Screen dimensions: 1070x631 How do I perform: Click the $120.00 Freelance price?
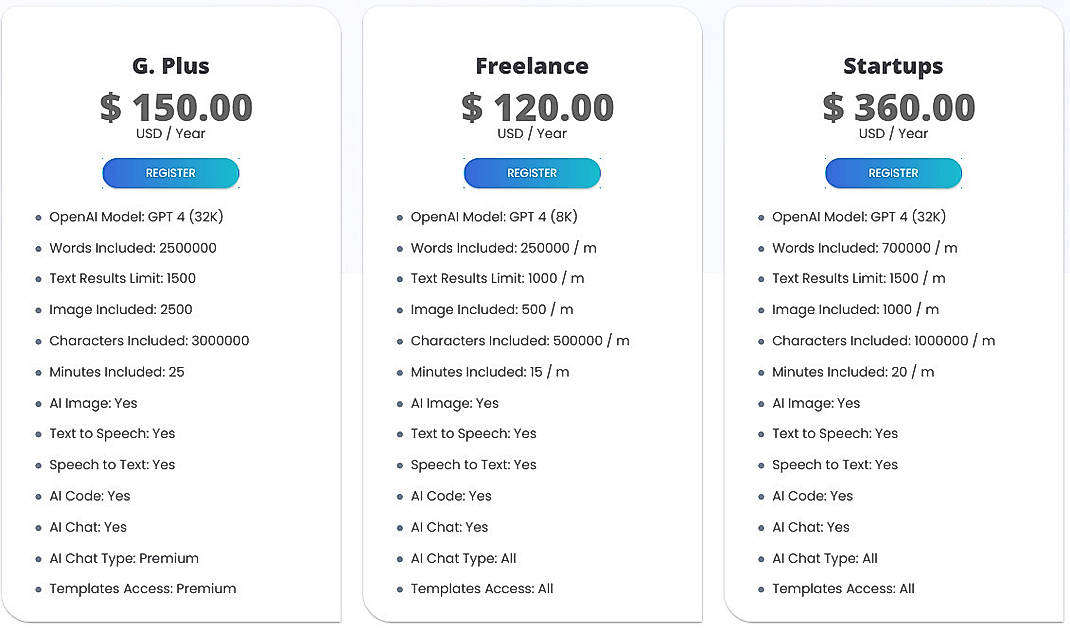pyautogui.click(x=537, y=107)
